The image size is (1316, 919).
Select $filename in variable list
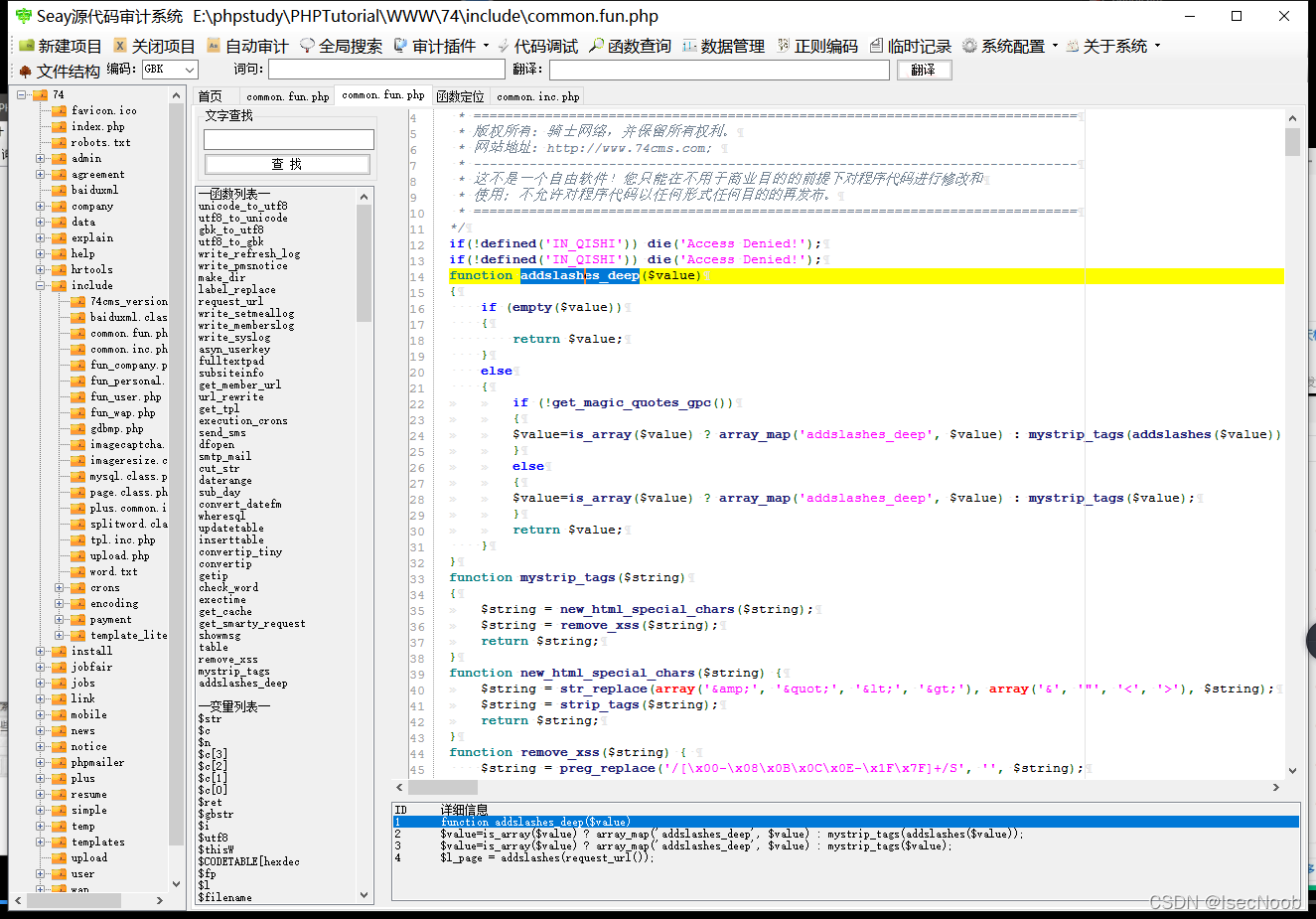pos(225,898)
